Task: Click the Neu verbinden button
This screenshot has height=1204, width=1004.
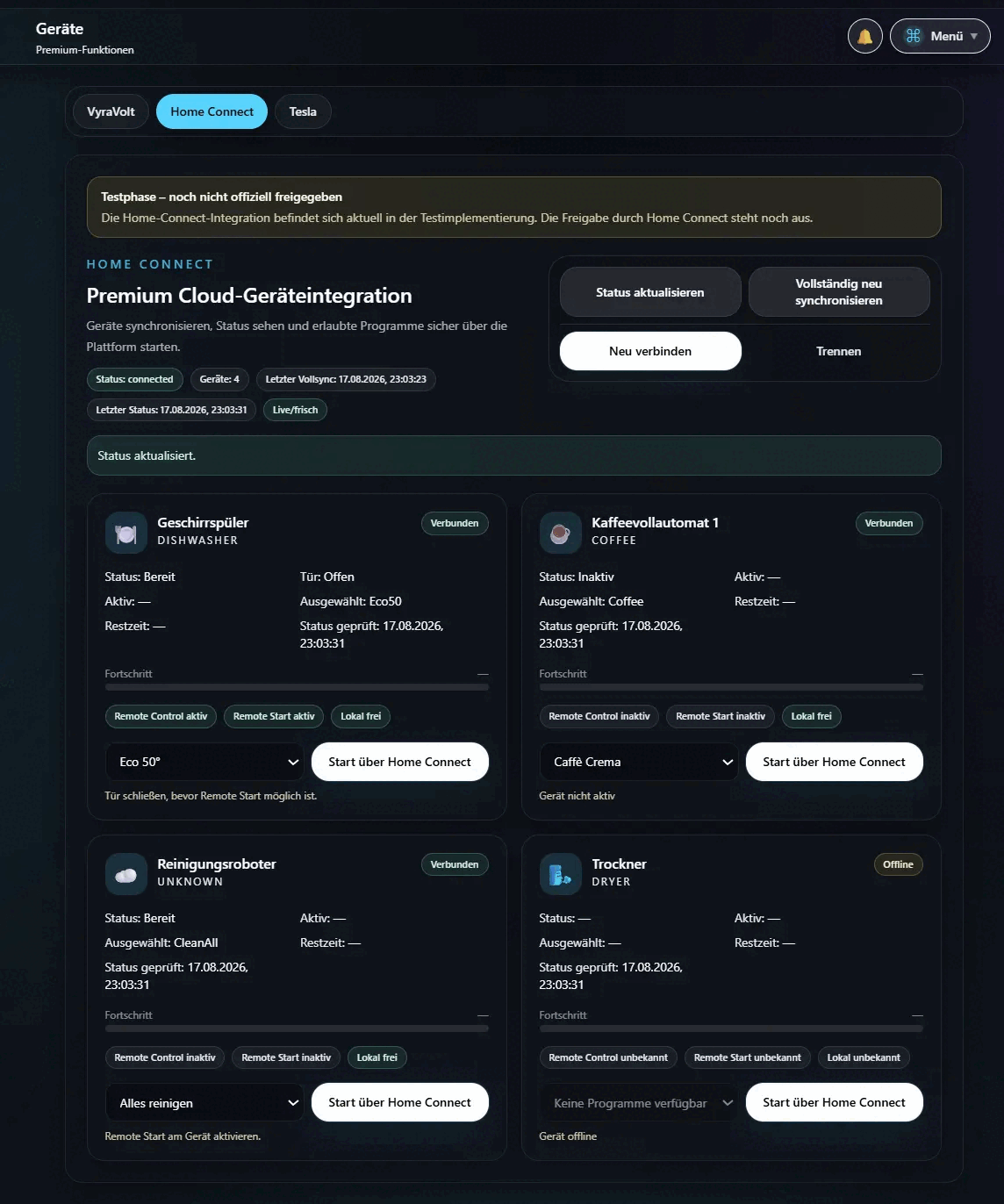Action: [x=650, y=351]
